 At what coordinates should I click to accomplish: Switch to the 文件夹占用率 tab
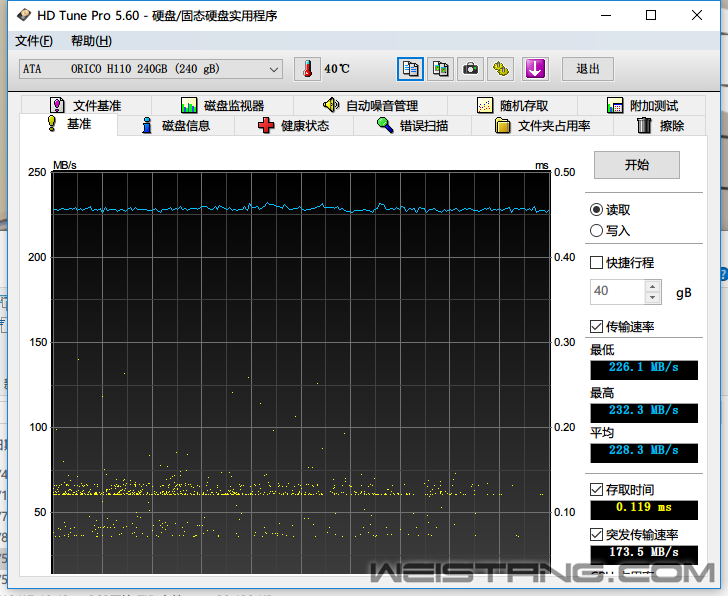click(542, 125)
